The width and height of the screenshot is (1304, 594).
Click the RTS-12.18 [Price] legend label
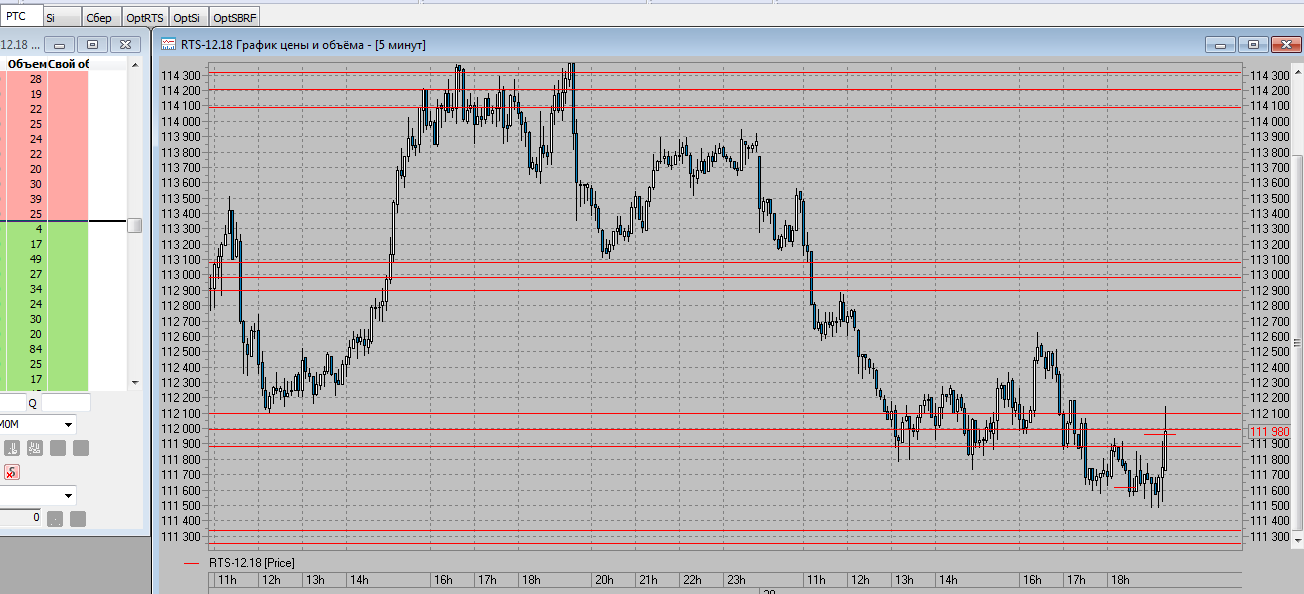click(251, 563)
